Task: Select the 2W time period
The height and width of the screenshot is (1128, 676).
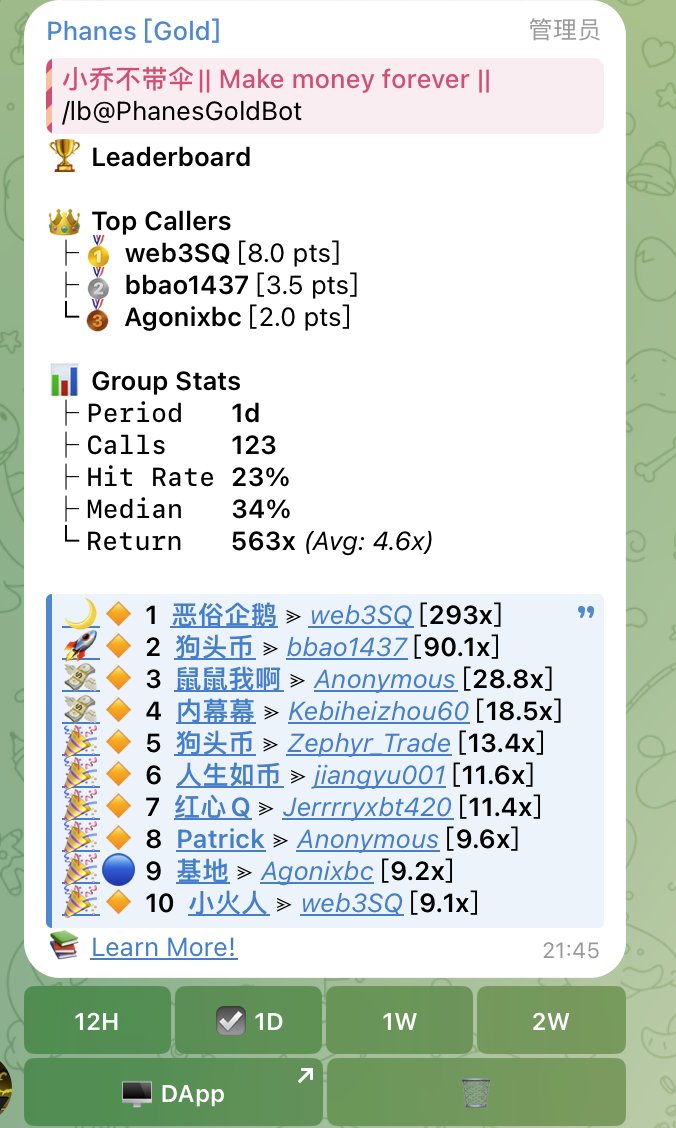Action: pos(551,1021)
